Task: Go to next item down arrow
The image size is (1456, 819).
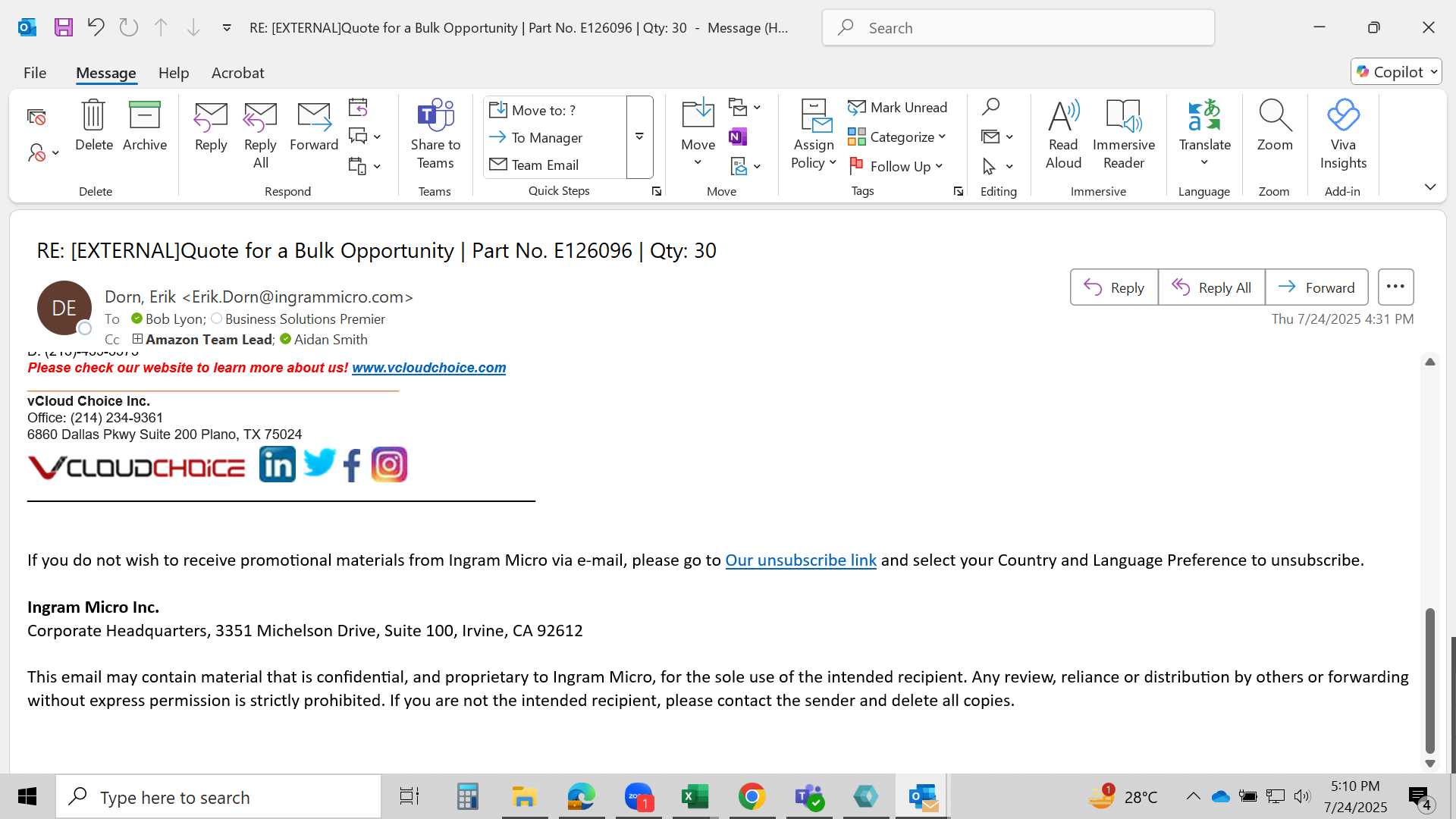Action: 193,28
